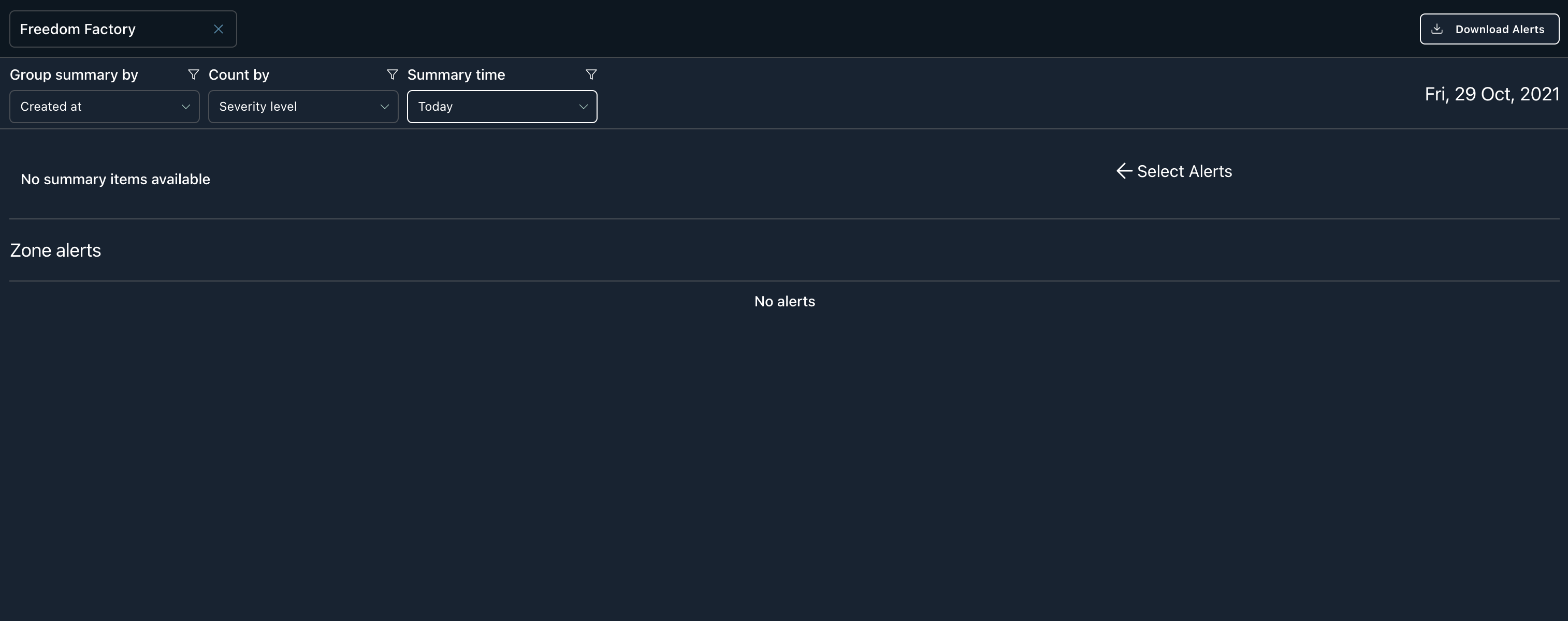Click the filter icon beside Count by
This screenshot has width=1568, height=621.
tap(392, 74)
